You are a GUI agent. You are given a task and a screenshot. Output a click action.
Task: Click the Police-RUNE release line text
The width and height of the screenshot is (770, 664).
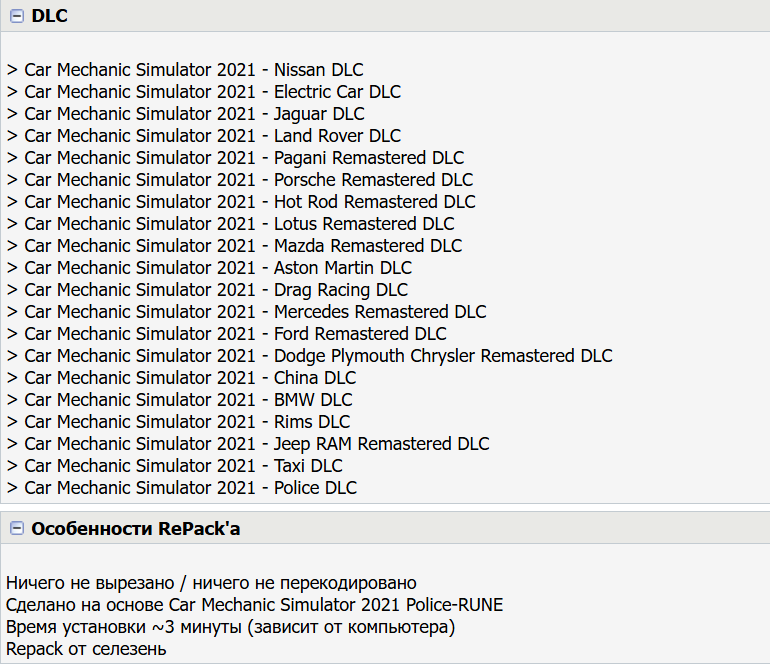tap(254, 605)
